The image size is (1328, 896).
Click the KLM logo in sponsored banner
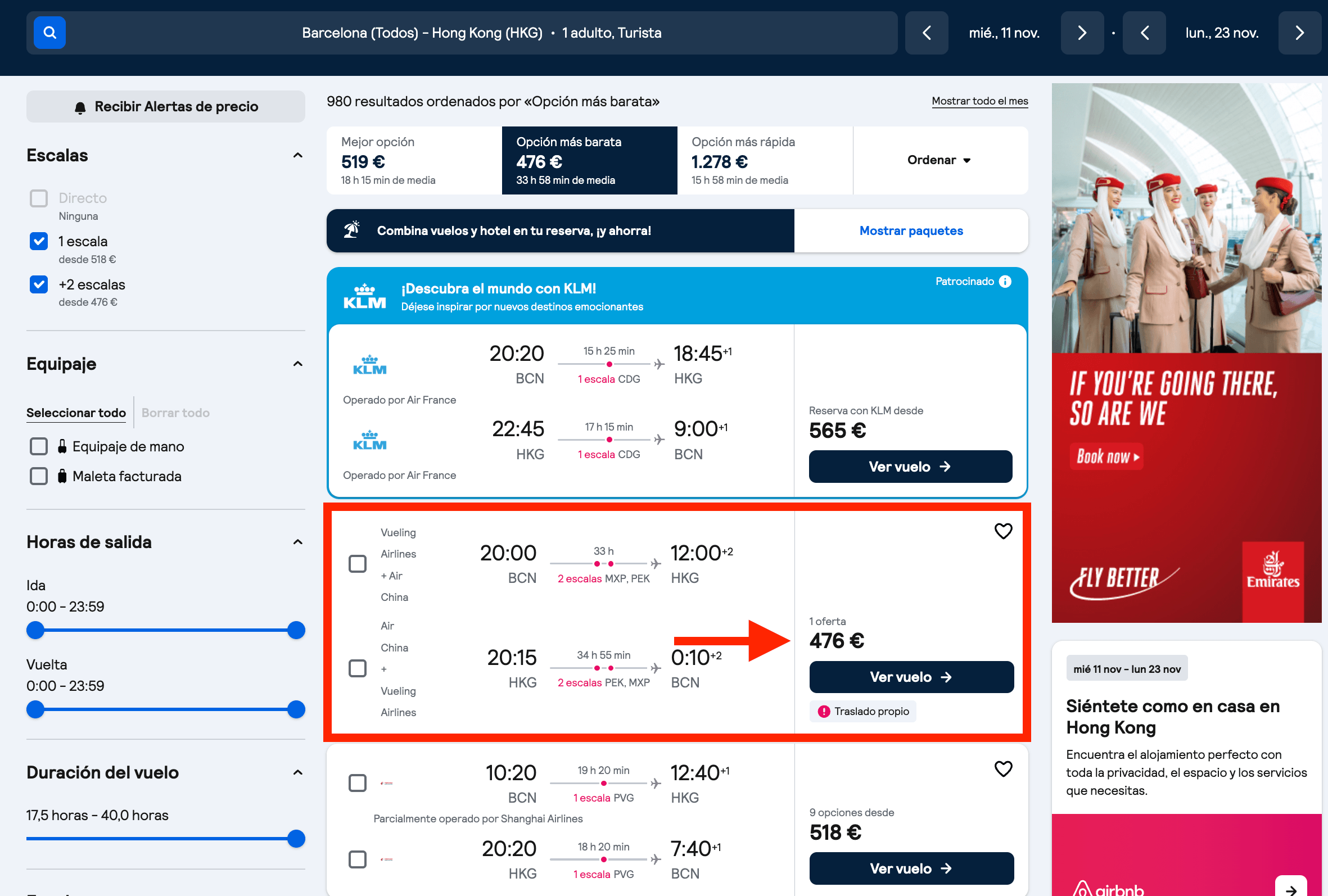click(364, 296)
